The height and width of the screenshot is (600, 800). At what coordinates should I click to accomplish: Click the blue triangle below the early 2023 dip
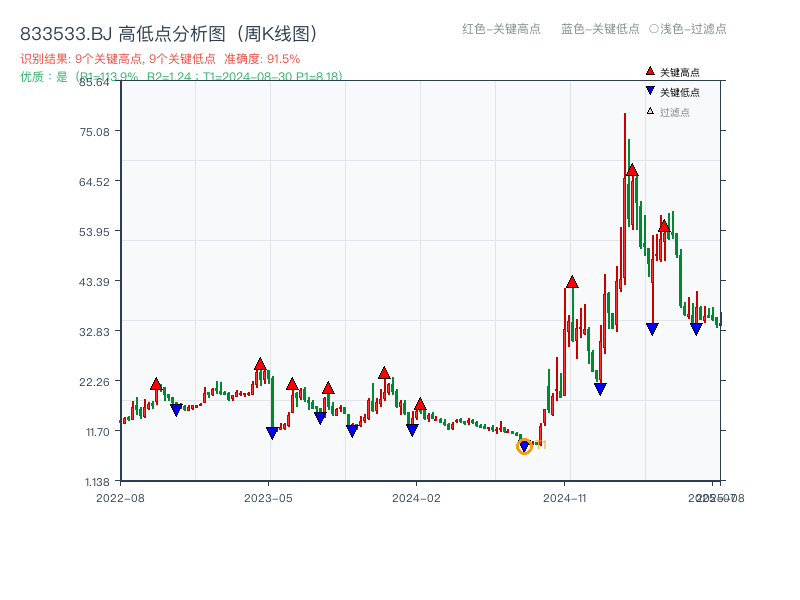point(271,431)
